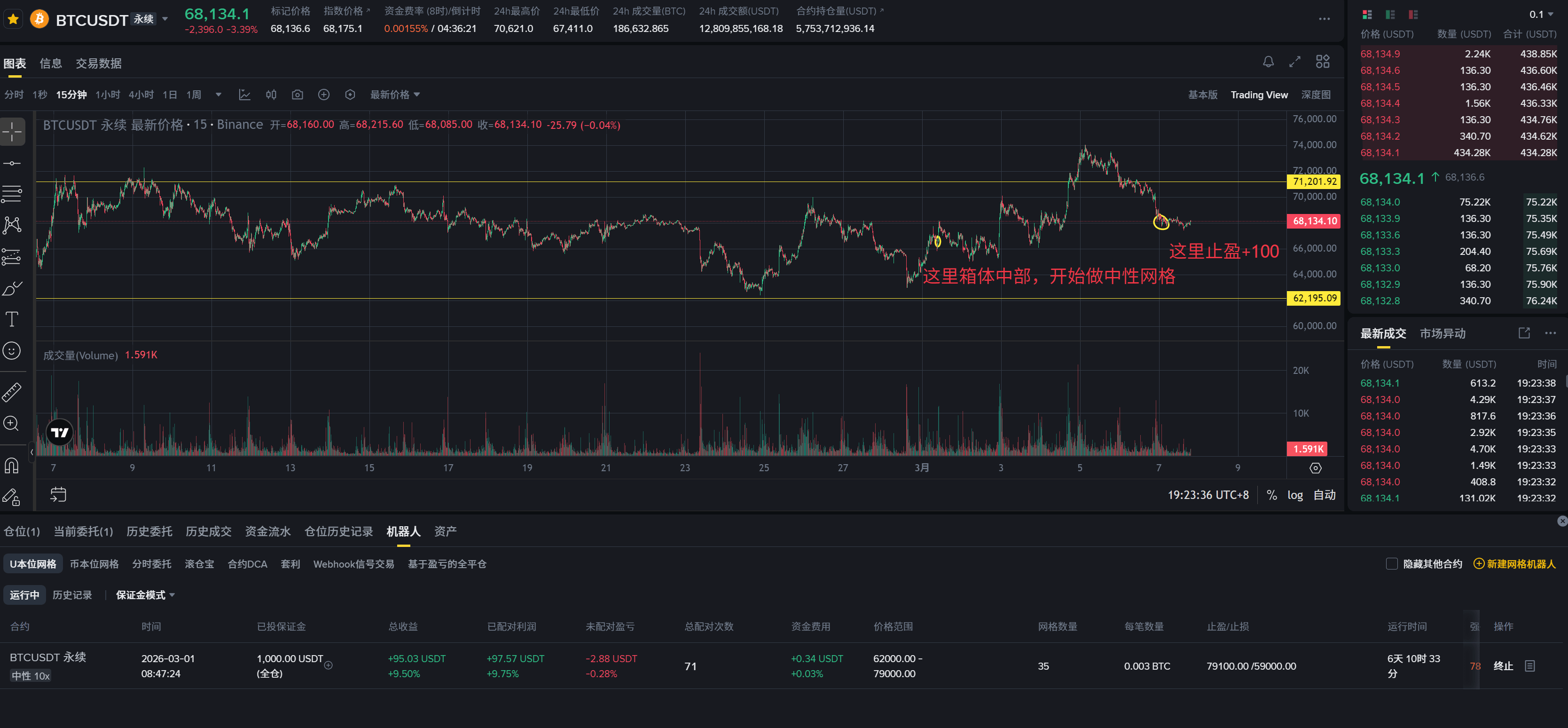Toggle percent scale on chart axis
This screenshot has height=728, width=1568.
coord(1271,495)
